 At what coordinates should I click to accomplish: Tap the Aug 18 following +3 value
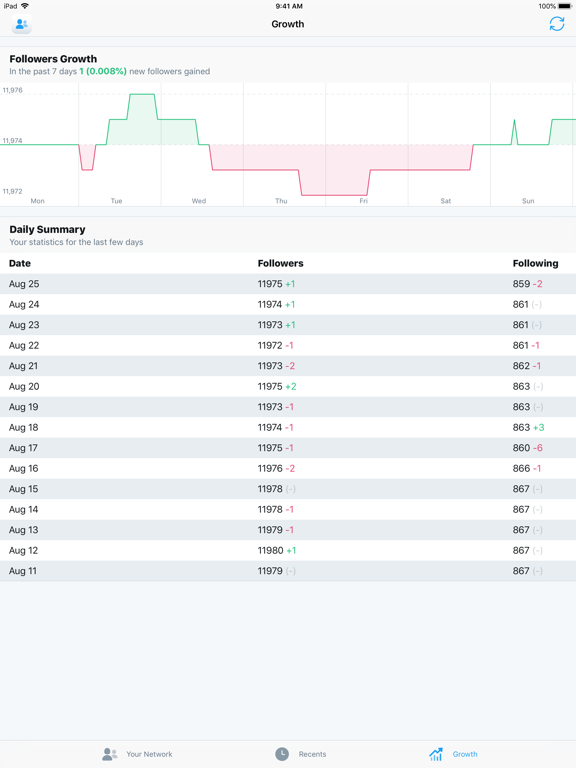pyautogui.click(x=539, y=428)
